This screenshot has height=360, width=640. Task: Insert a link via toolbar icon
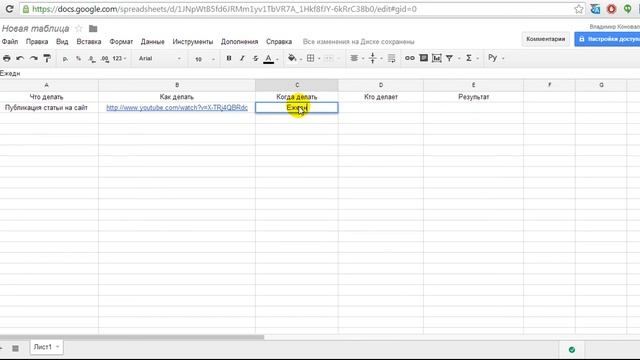410,58
